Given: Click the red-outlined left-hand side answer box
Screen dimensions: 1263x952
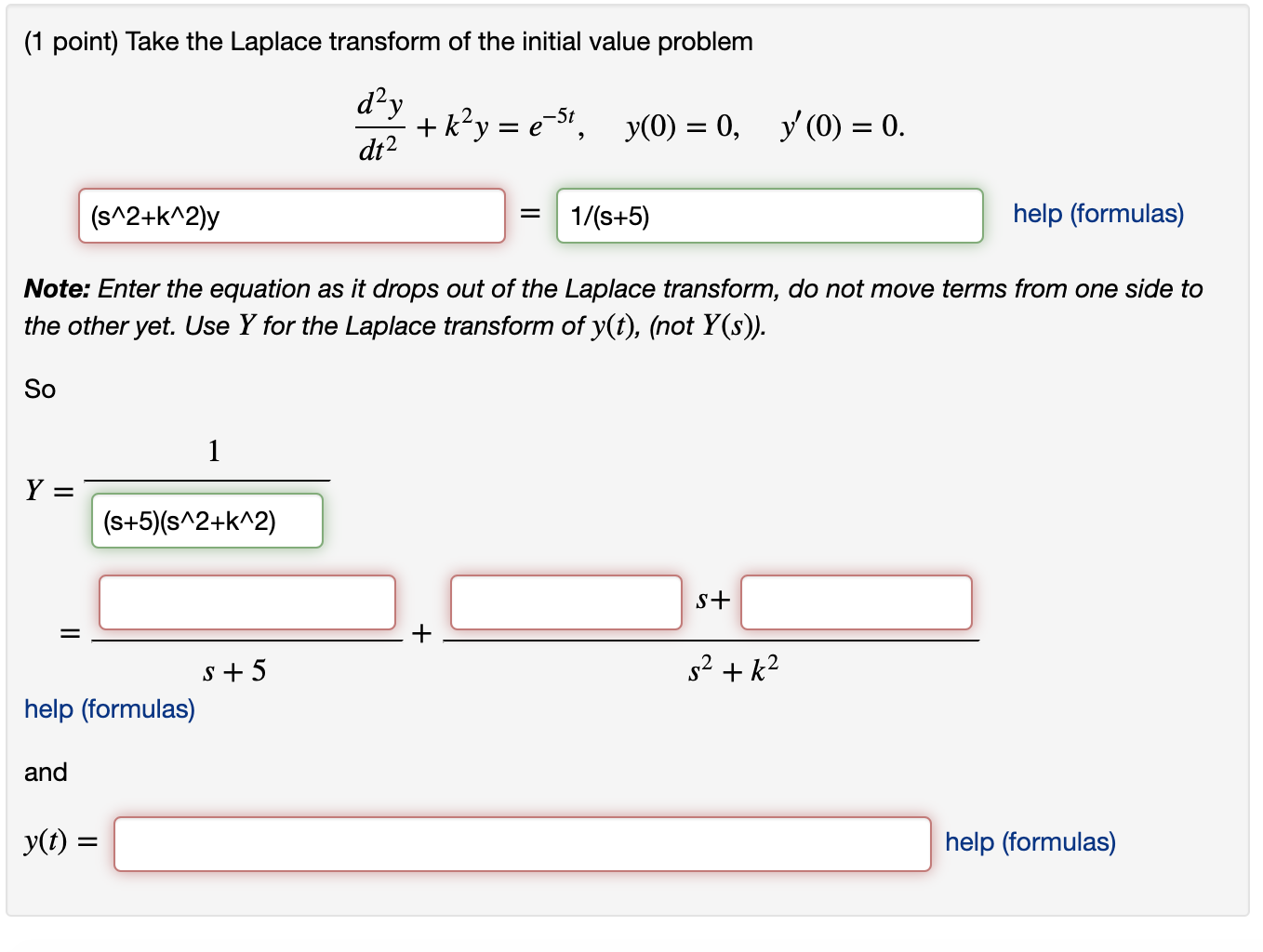Looking at the screenshot, I should [291, 216].
